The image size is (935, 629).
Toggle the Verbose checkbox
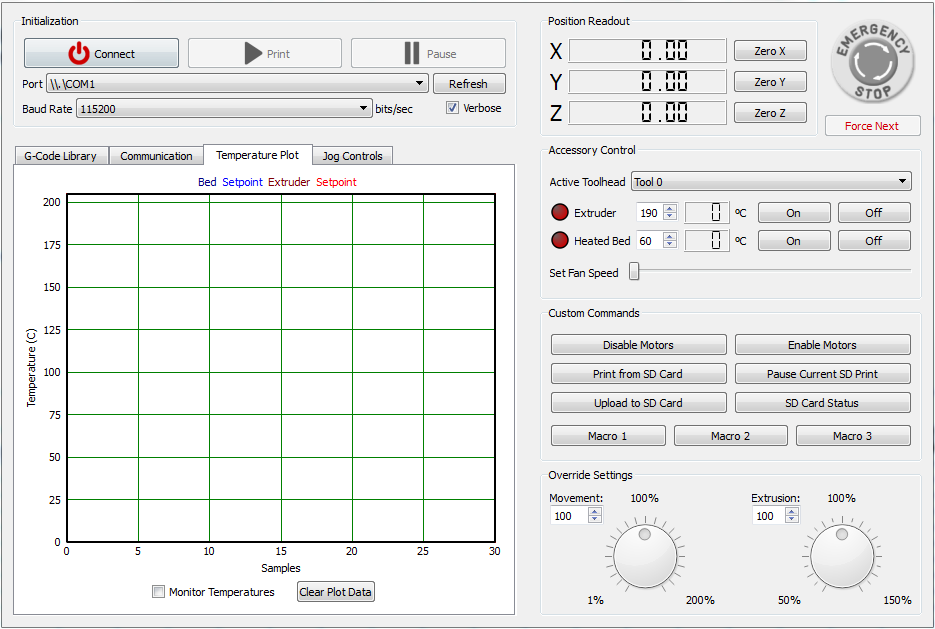click(453, 108)
